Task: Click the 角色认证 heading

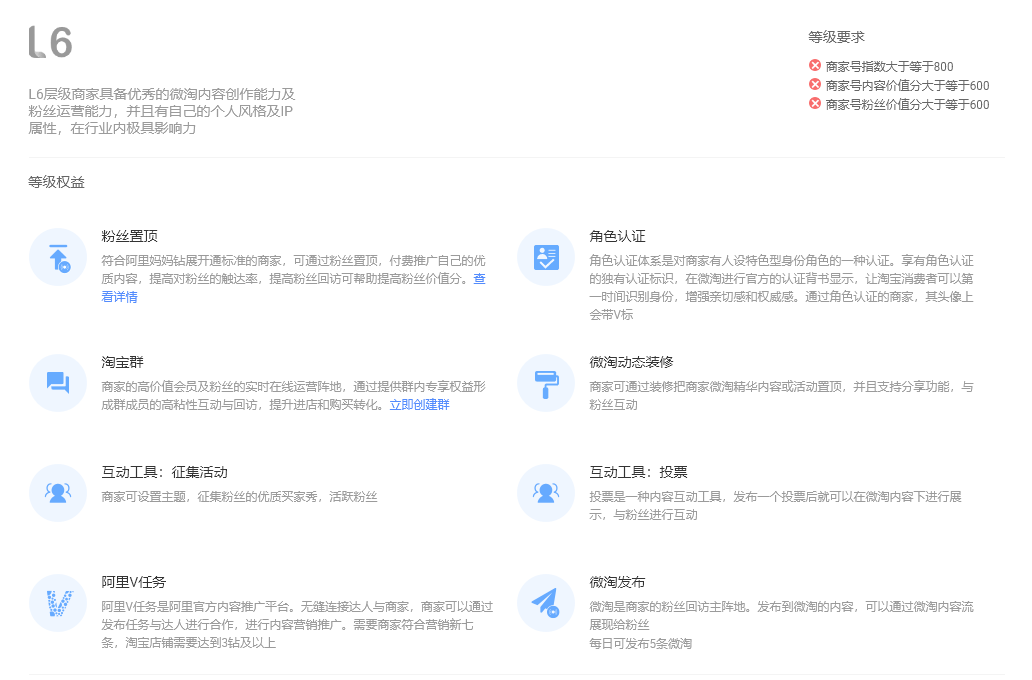Action: 618,236
